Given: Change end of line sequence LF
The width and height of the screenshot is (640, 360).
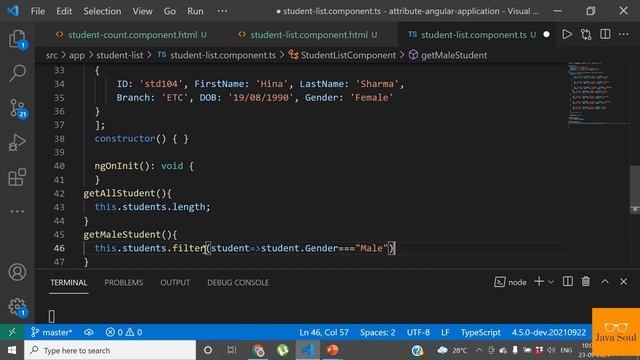Looking at the screenshot, I should [x=445, y=332].
